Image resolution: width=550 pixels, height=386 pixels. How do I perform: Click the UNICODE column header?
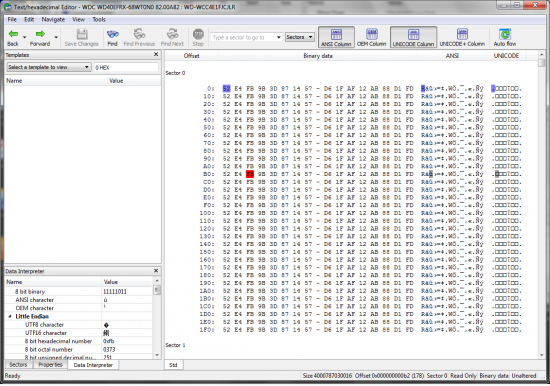[506, 56]
